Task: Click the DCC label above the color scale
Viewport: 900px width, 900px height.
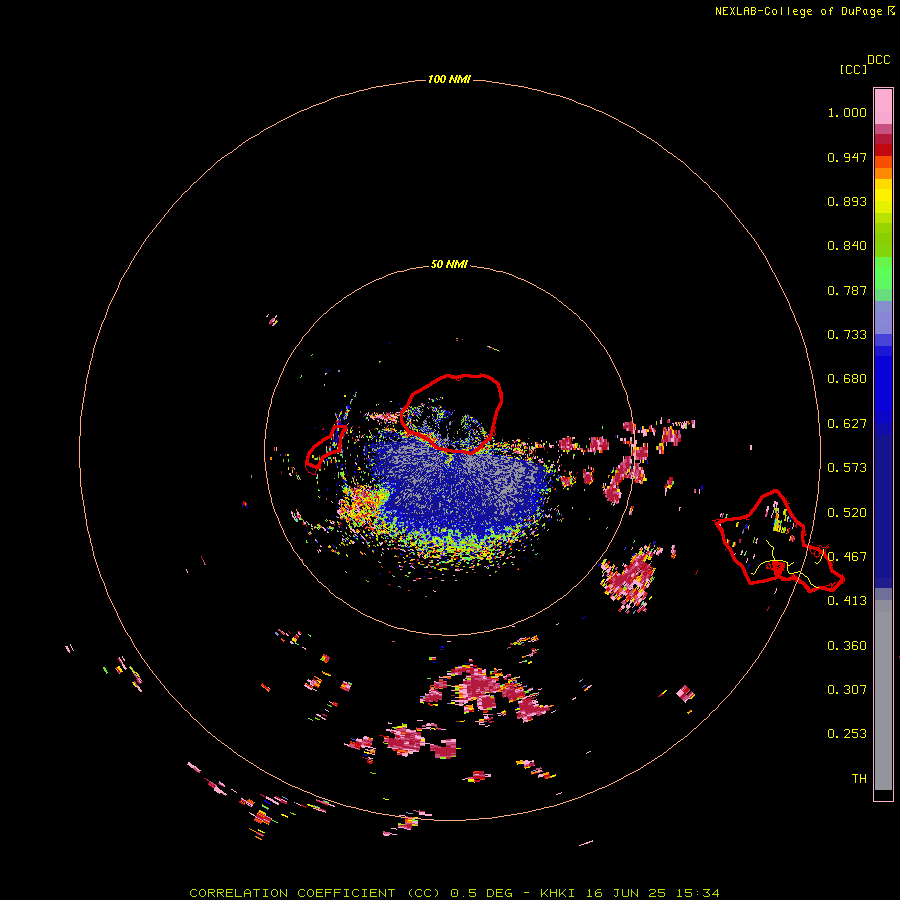Action: [x=878, y=60]
